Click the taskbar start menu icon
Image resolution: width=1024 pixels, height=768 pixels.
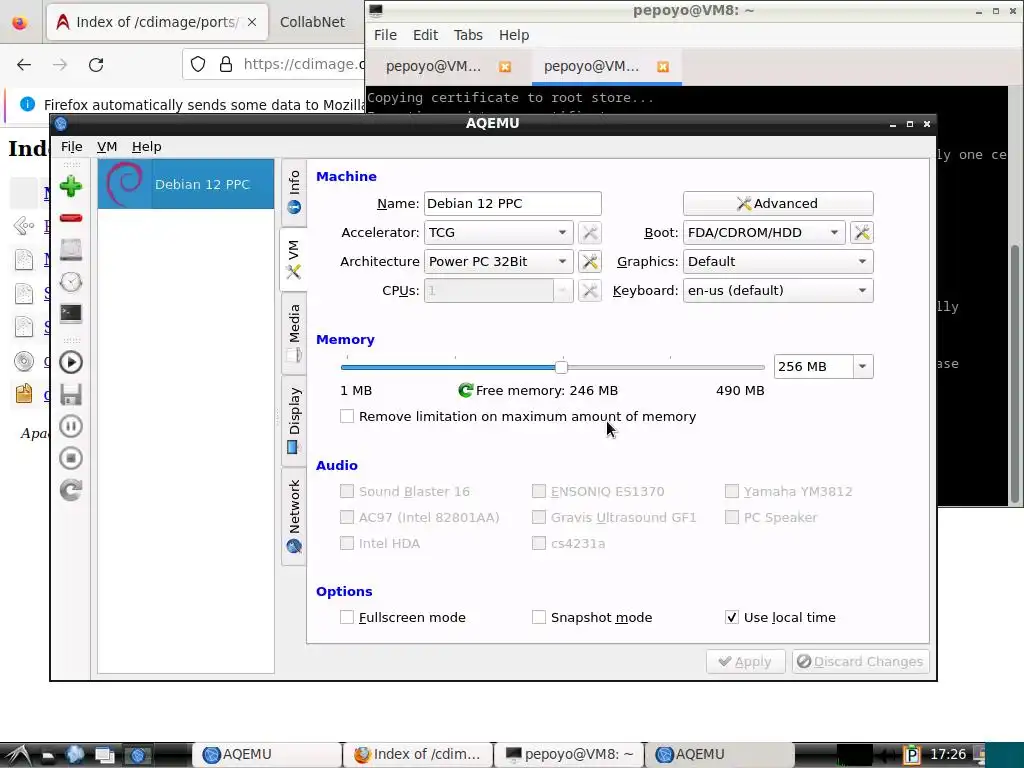[x=16, y=755]
